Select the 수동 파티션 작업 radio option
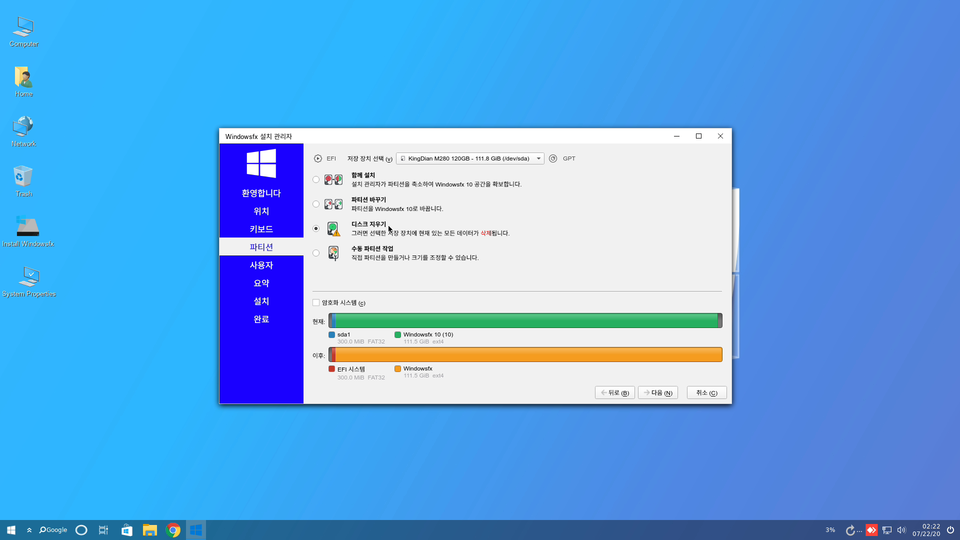This screenshot has width=960, height=540. [x=316, y=253]
